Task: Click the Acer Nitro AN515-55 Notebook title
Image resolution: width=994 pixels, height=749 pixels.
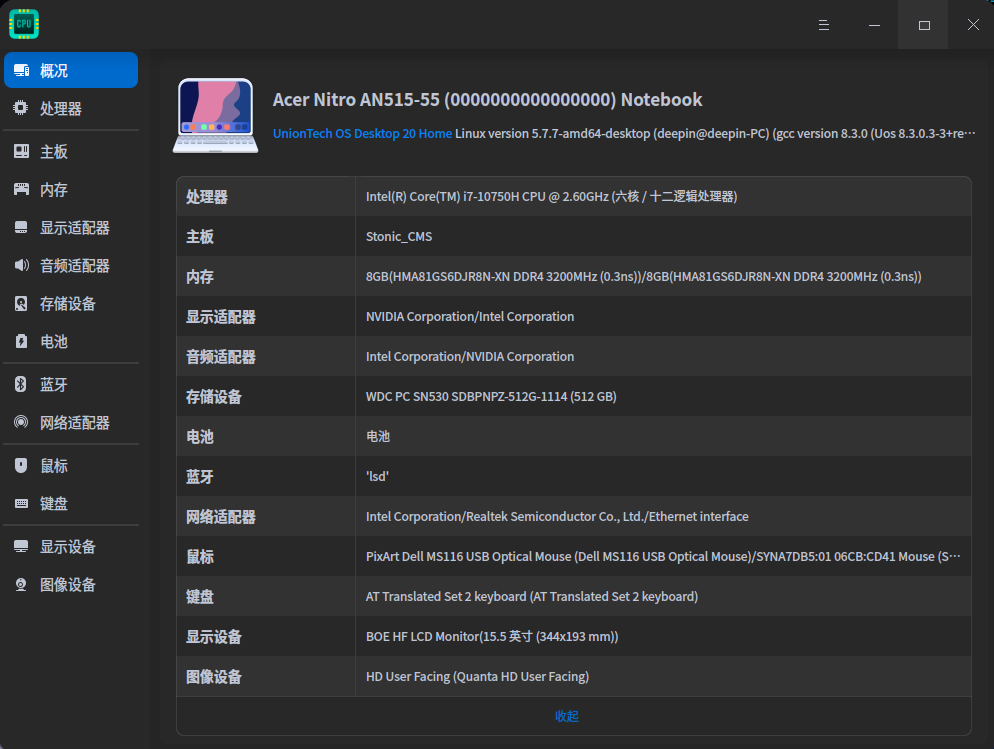Action: [487, 99]
